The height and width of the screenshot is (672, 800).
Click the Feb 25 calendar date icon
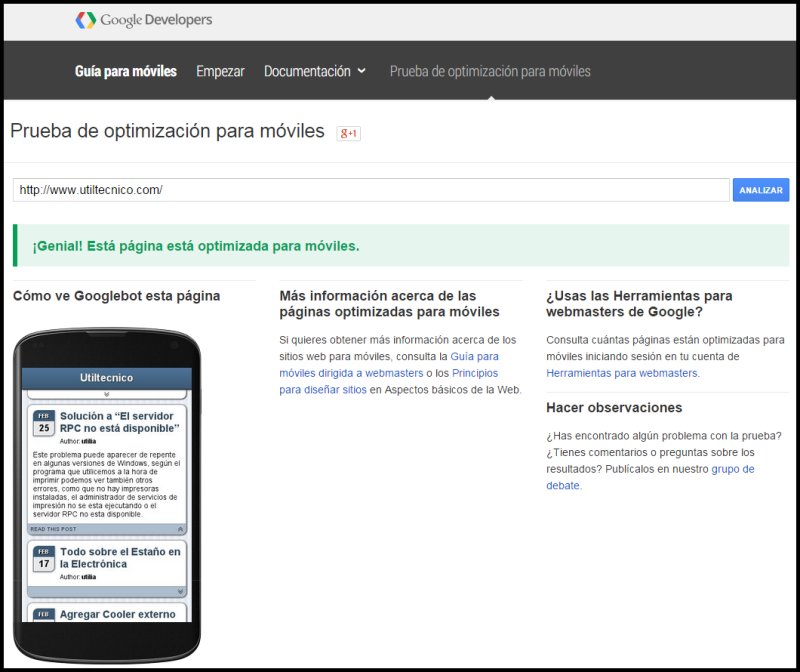(44, 423)
